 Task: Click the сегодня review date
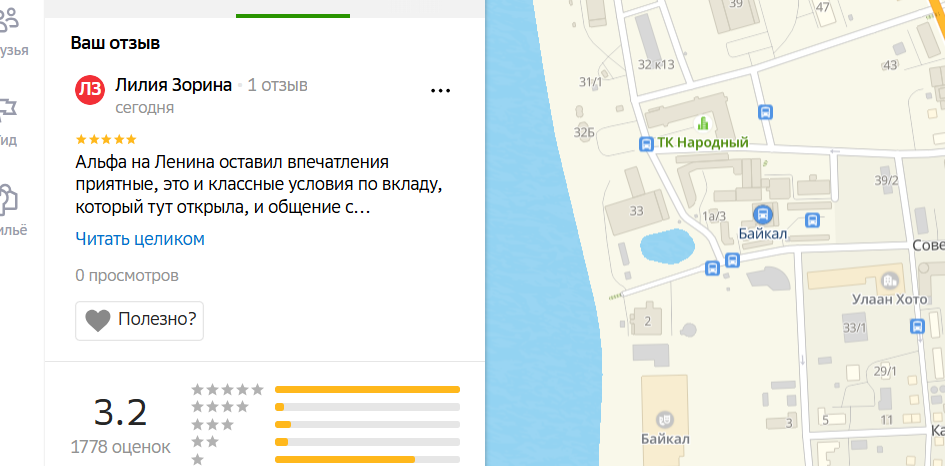pyautogui.click(x=145, y=108)
